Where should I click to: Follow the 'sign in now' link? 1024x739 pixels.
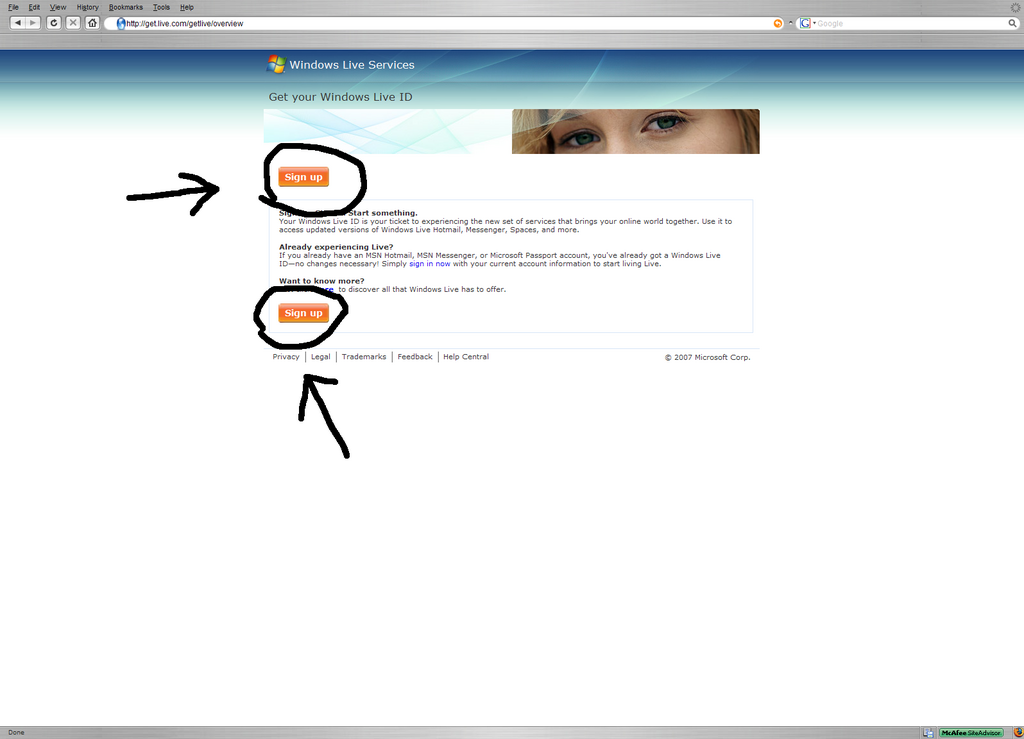(430, 264)
